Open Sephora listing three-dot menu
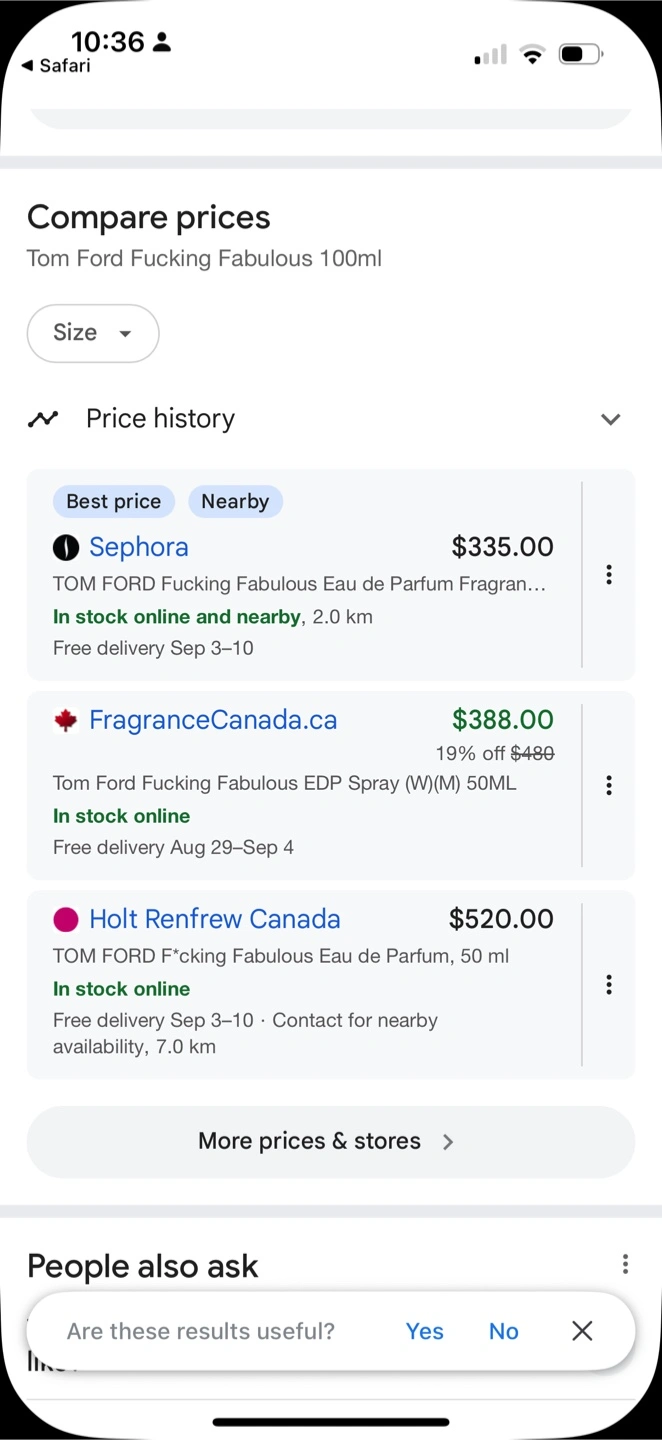The image size is (662, 1440). click(x=608, y=575)
